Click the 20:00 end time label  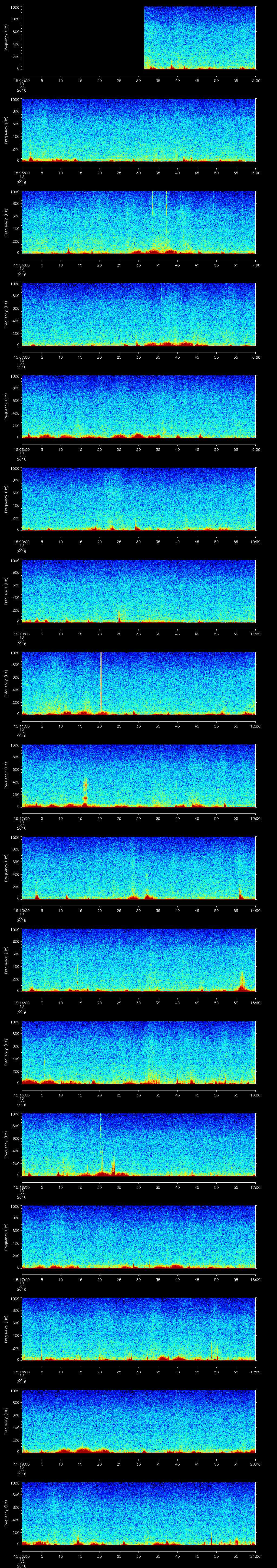pos(256,1463)
